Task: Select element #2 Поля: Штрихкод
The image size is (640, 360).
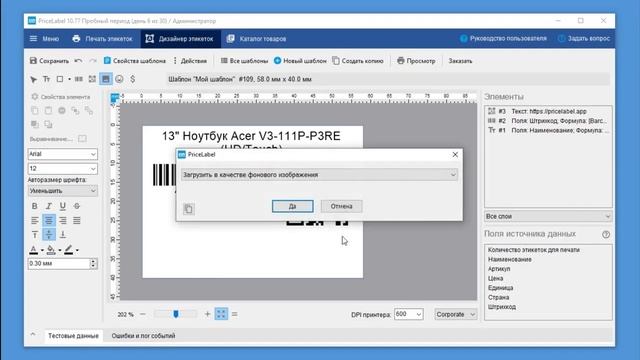Action: 548,121
